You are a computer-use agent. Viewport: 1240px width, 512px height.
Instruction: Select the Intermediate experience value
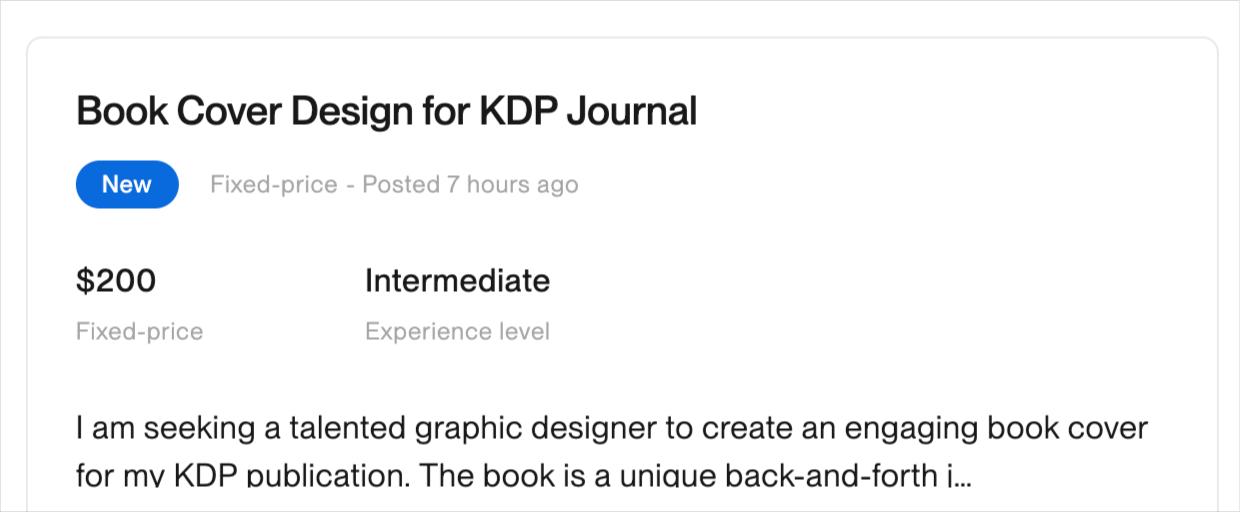click(x=457, y=281)
